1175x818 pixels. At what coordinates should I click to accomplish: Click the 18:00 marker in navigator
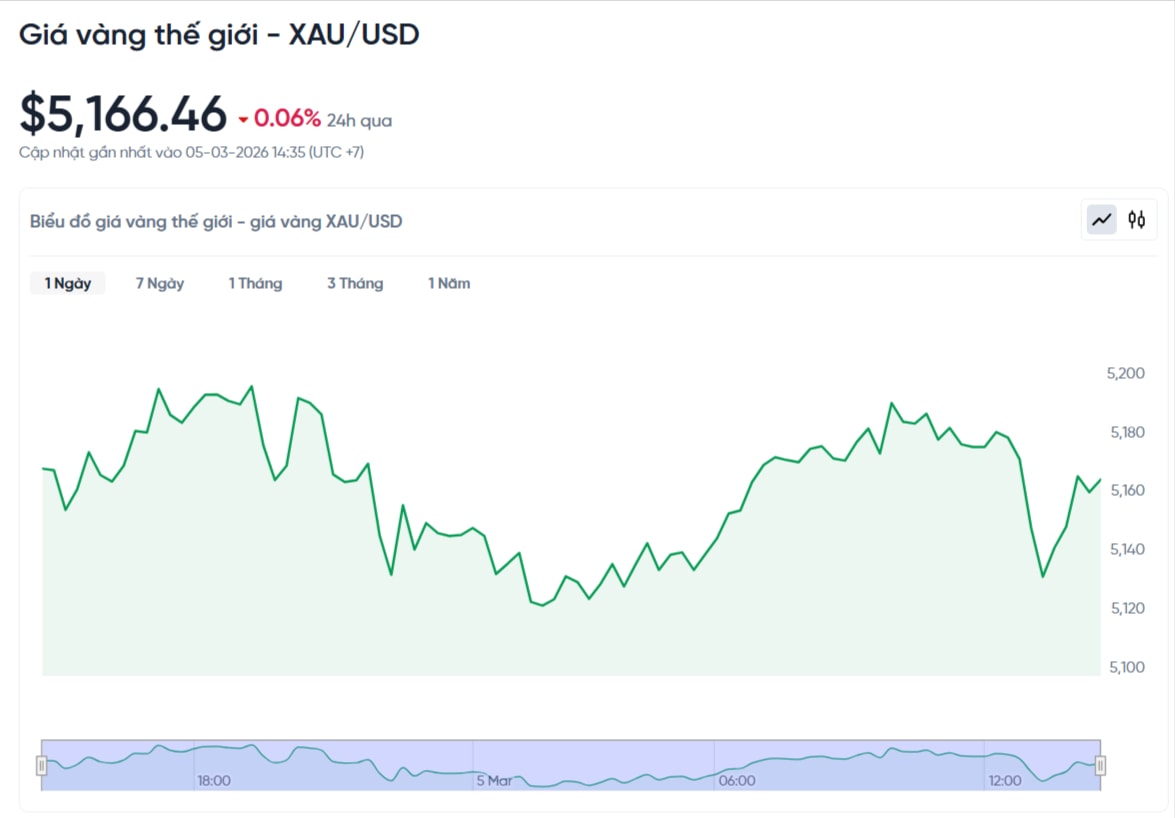[214, 780]
